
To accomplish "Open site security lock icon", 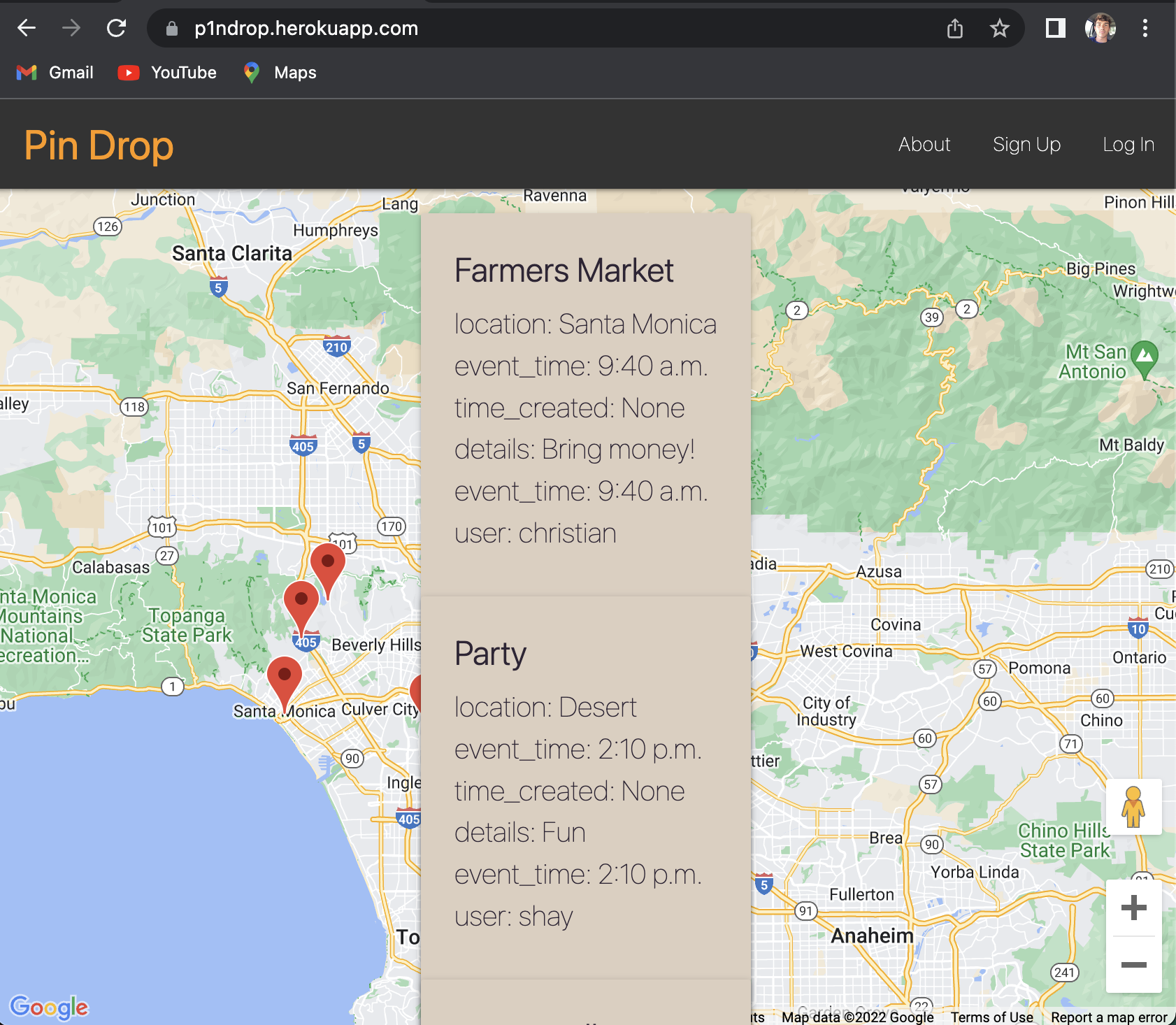I will click(171, 29).
